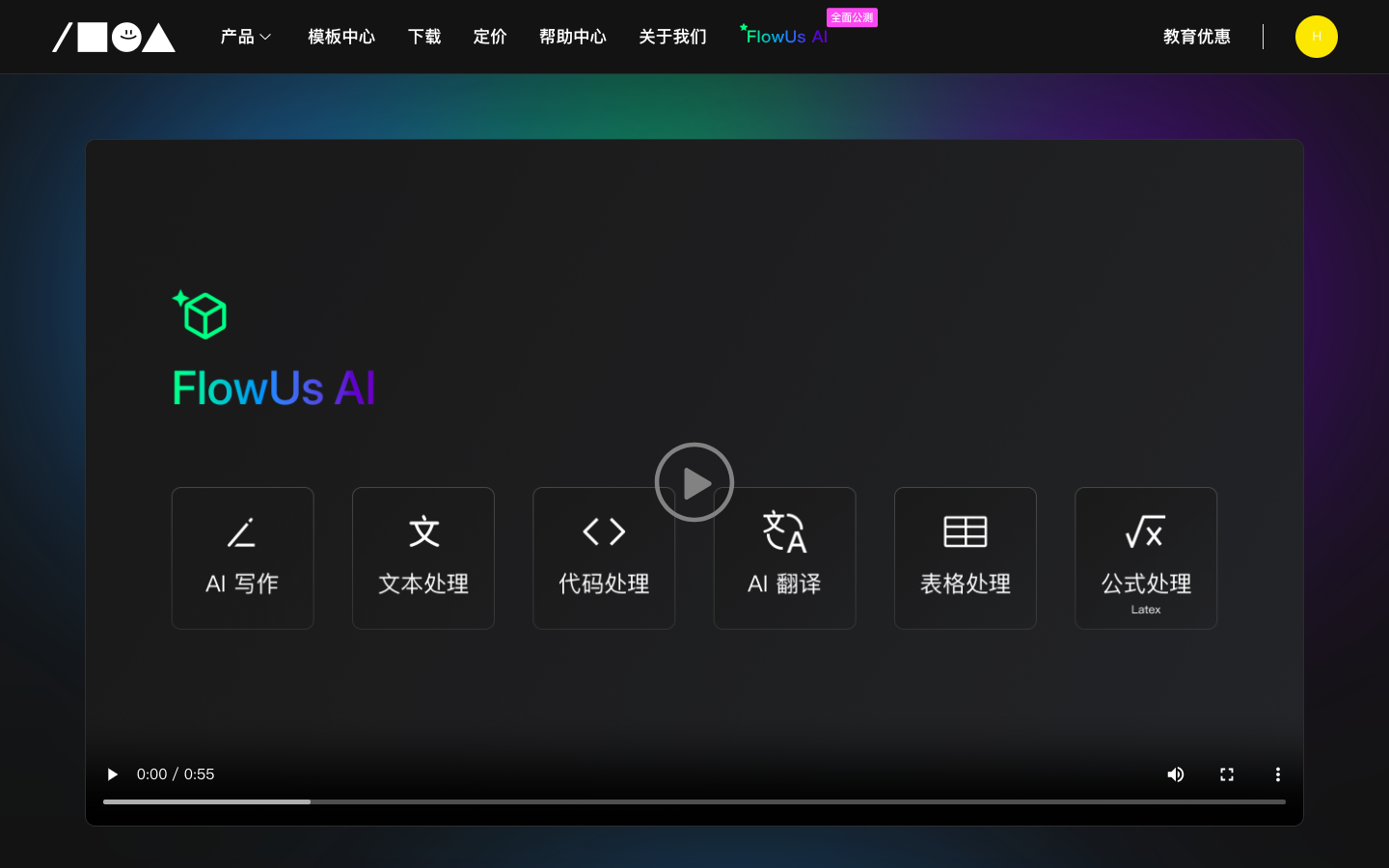Viewport: 1389px width, 868px height.
Task: Click the 公式处理 label
Action: click(1146, 583)
